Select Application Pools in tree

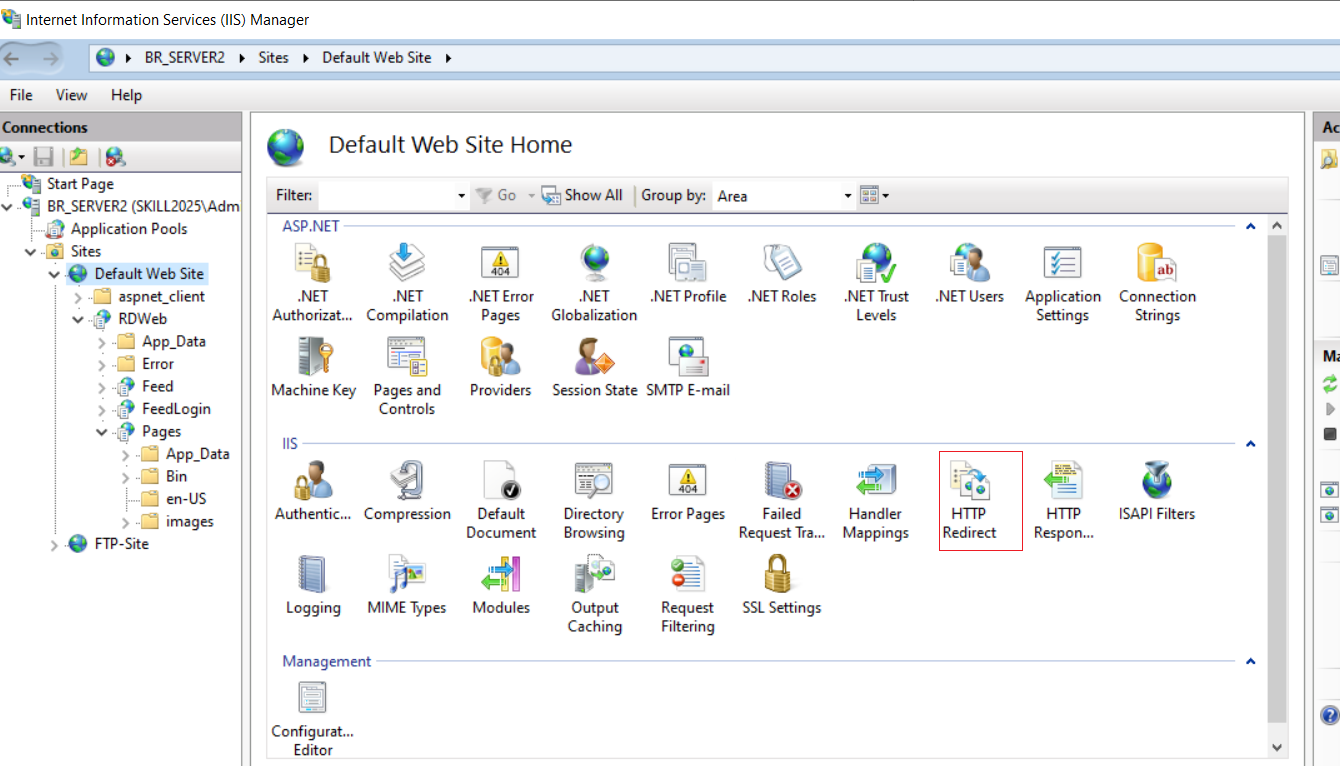[129, 229]
